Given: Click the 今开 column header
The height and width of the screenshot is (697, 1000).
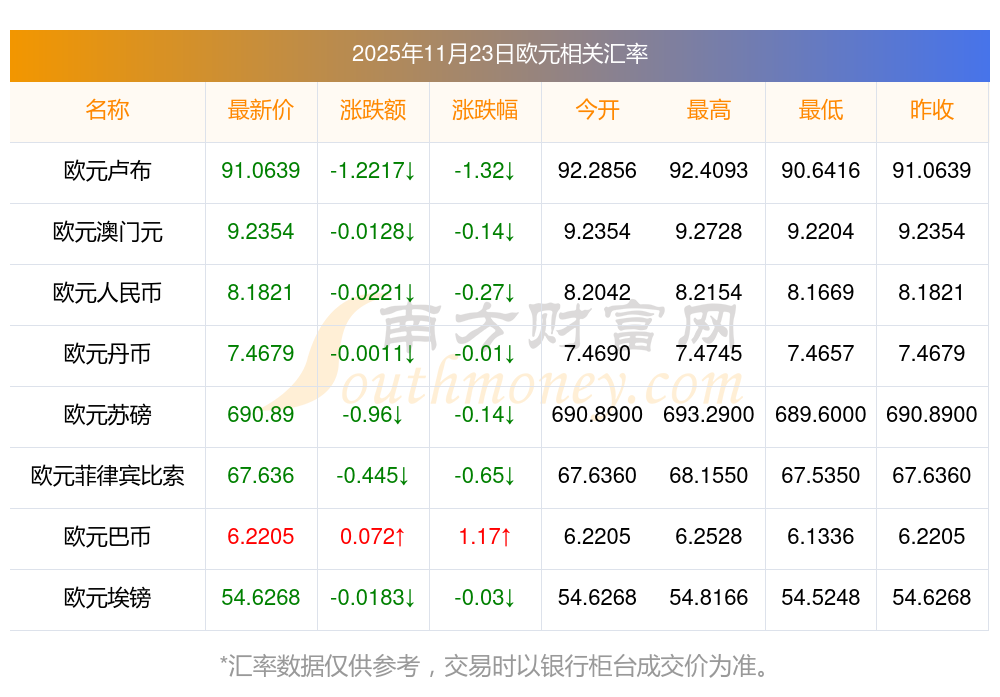Looking at the screenshot, I should (597, 110).
